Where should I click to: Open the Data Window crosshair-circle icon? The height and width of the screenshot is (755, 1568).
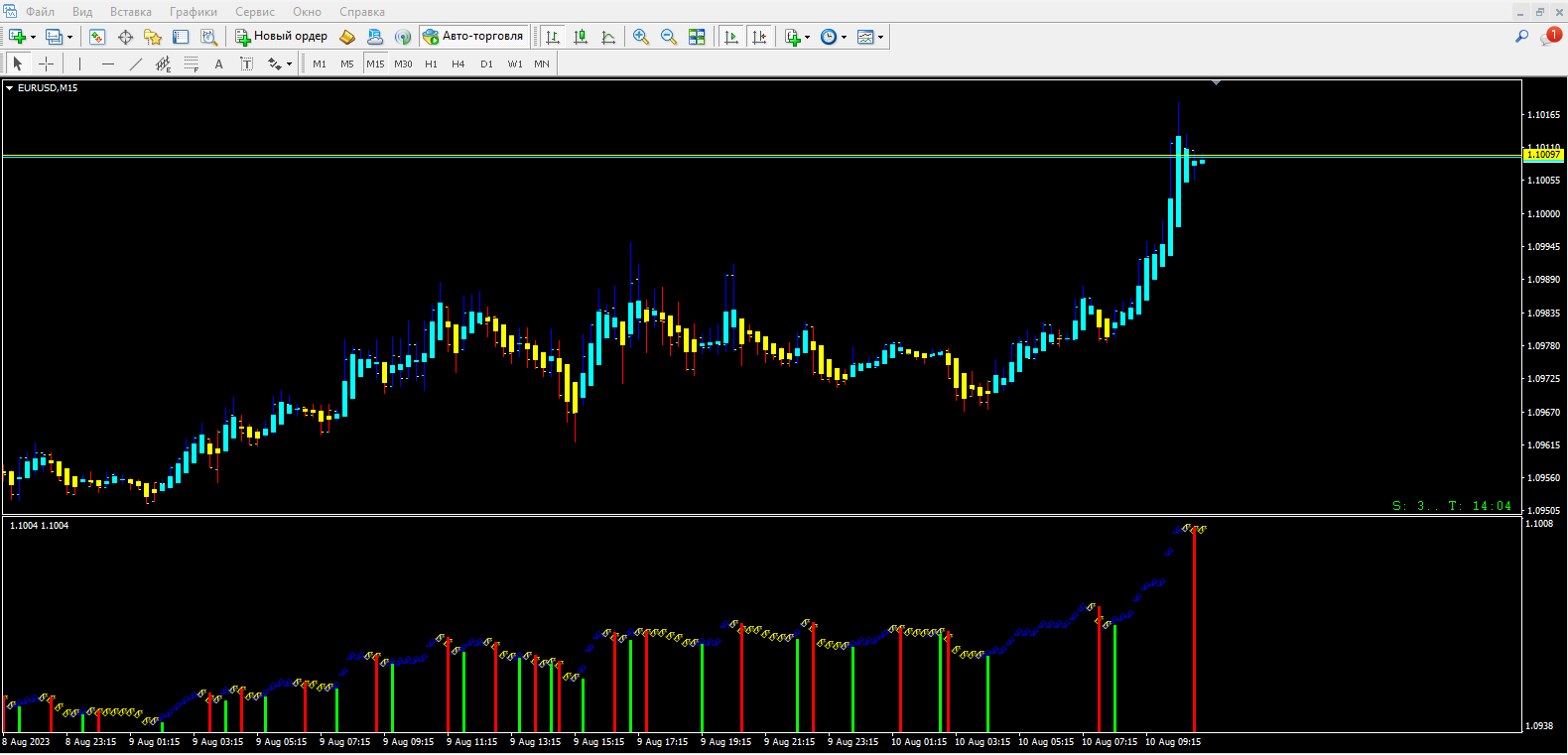[x=125, y=37]
